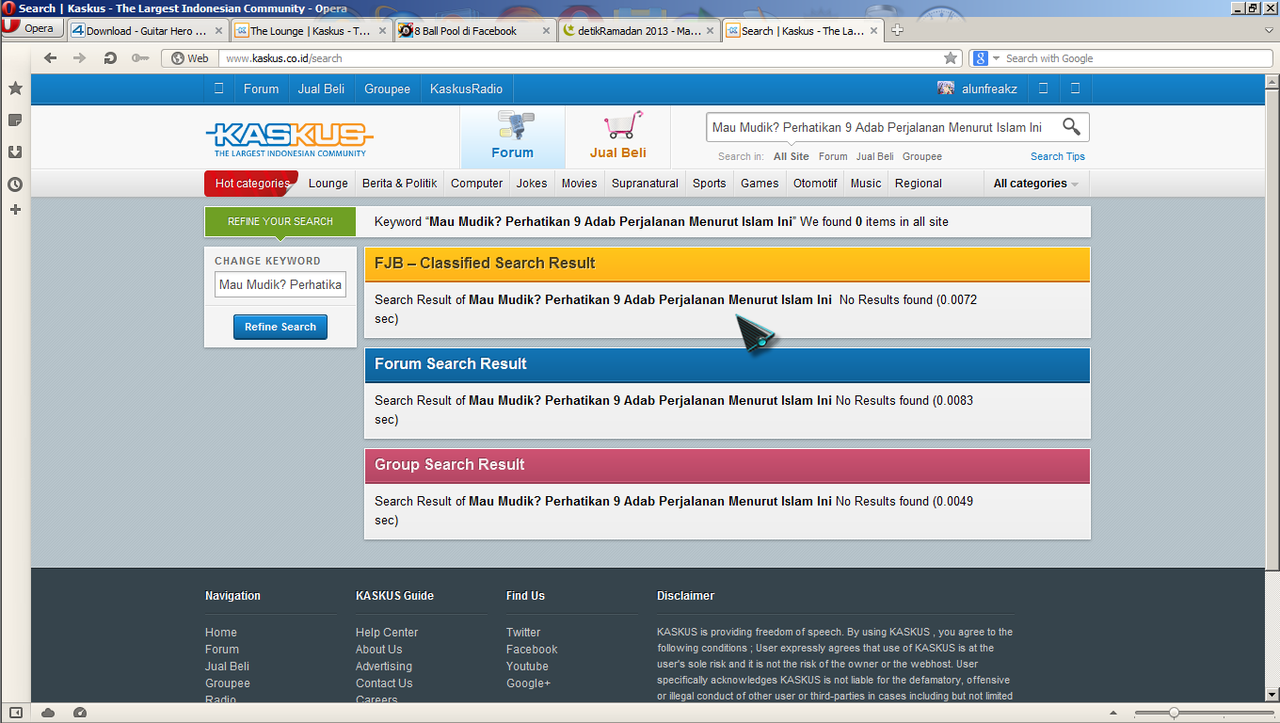Click the alunfreakz avatar picture
This screenshot has height=723, width=1280.
[945, 88]
